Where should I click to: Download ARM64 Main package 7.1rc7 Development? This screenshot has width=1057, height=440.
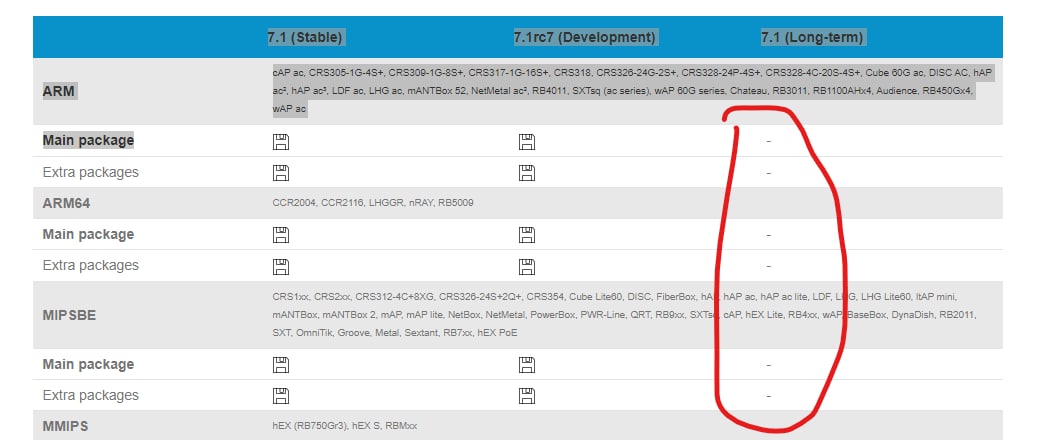pos(526,234)
